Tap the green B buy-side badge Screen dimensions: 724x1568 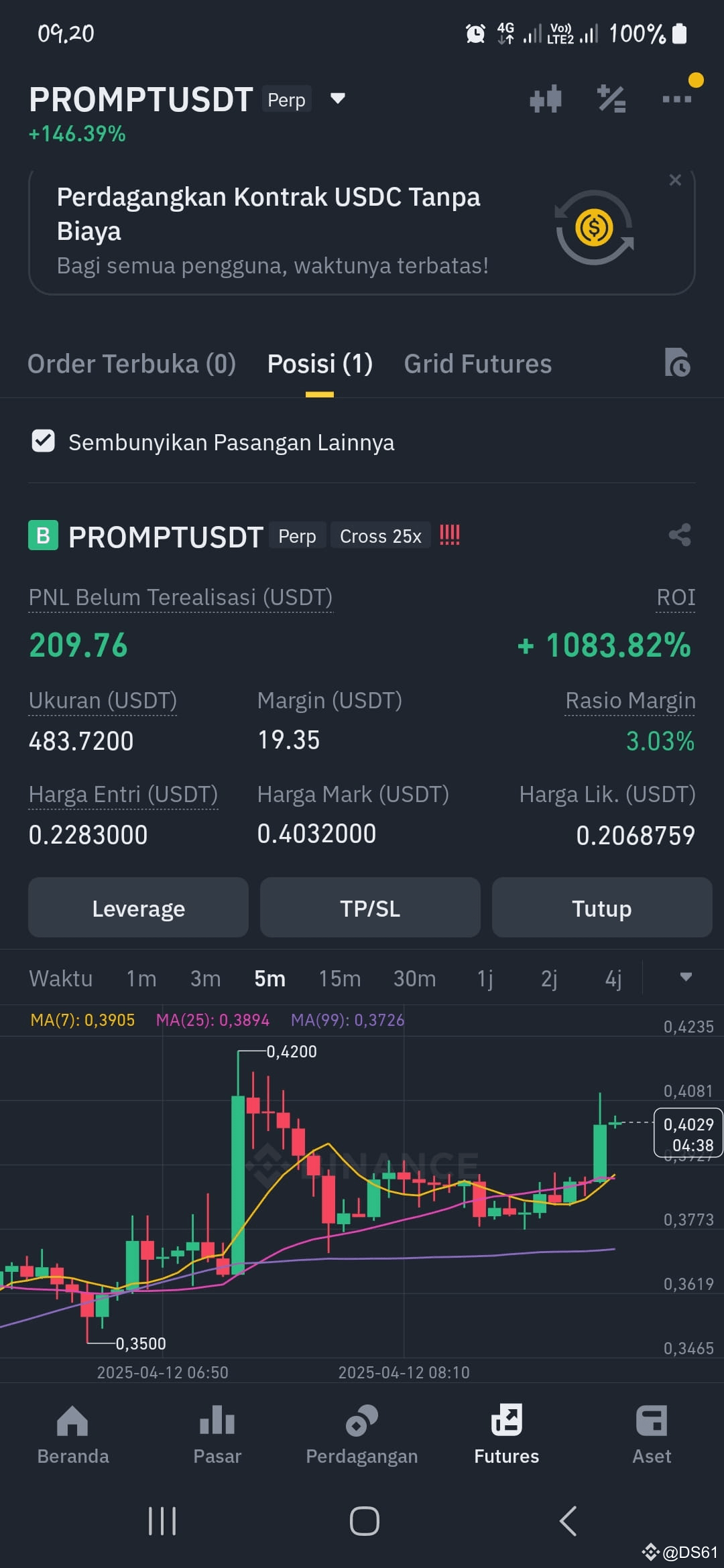tap(43, 535)
